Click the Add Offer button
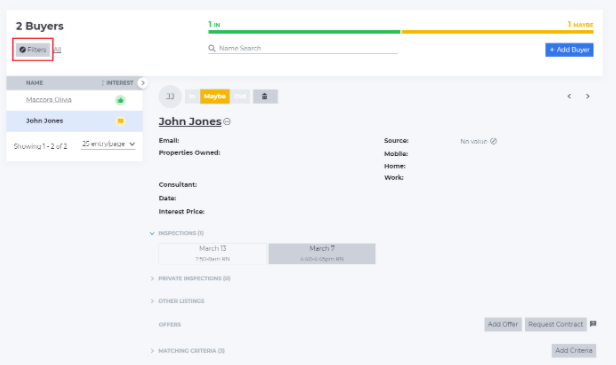Screen dimensions: 616x365 (x=503, y=324)
